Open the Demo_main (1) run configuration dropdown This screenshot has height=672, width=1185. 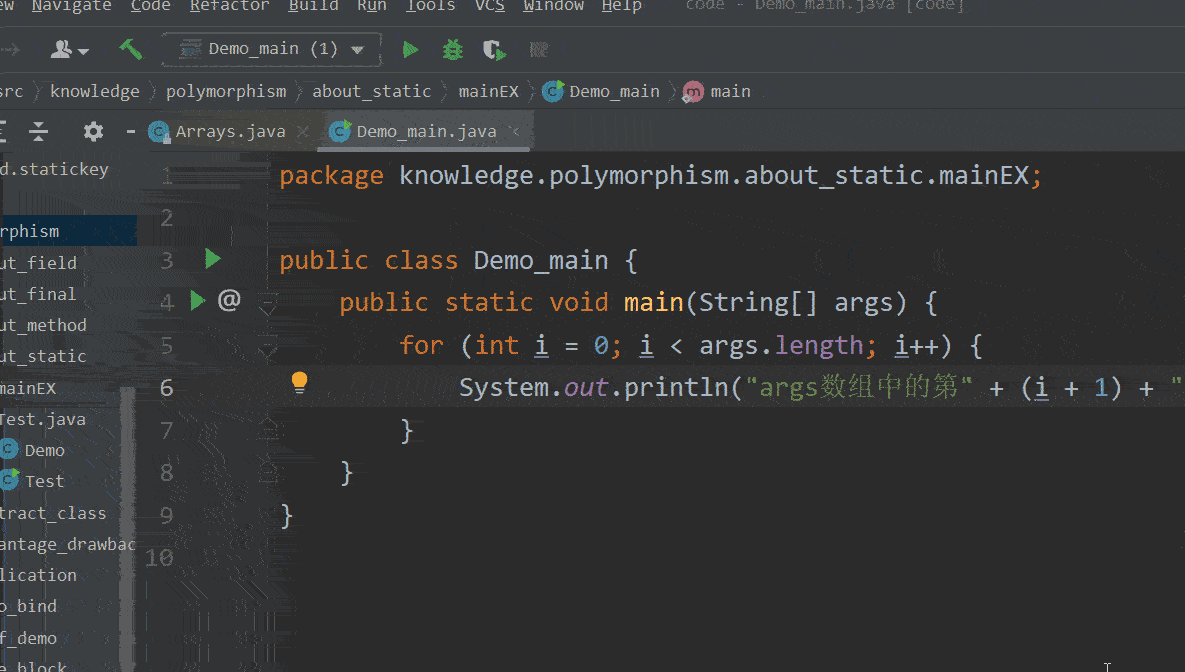pyautogui.click(x=271, y=49)
